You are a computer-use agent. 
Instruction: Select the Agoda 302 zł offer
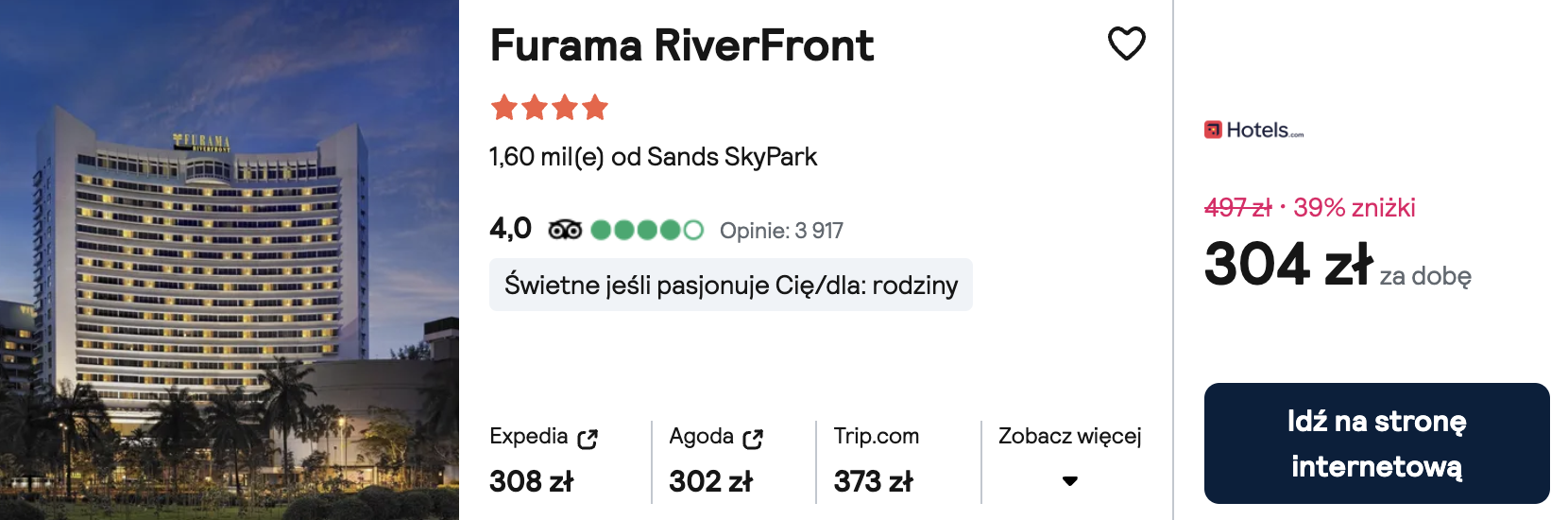pyautogui.click(x=710, y=481)
